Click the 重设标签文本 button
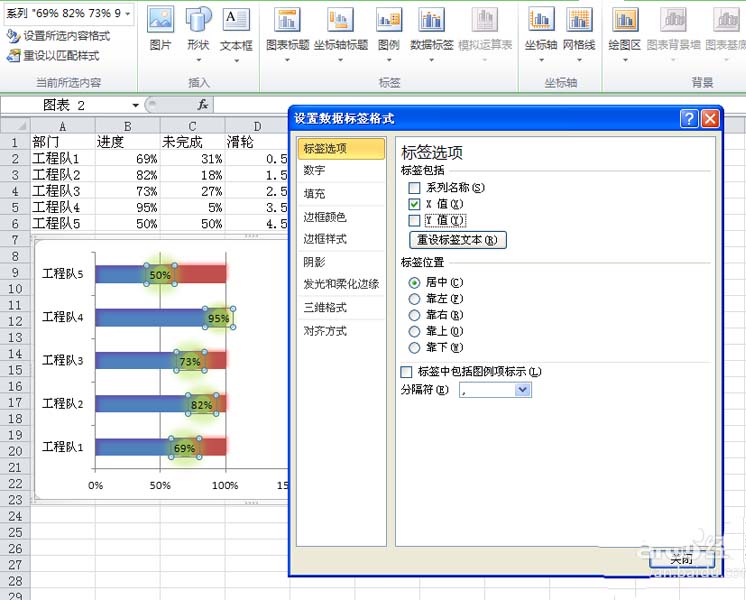The width and height of the screenshot is (746, 600). pos(458,240)
